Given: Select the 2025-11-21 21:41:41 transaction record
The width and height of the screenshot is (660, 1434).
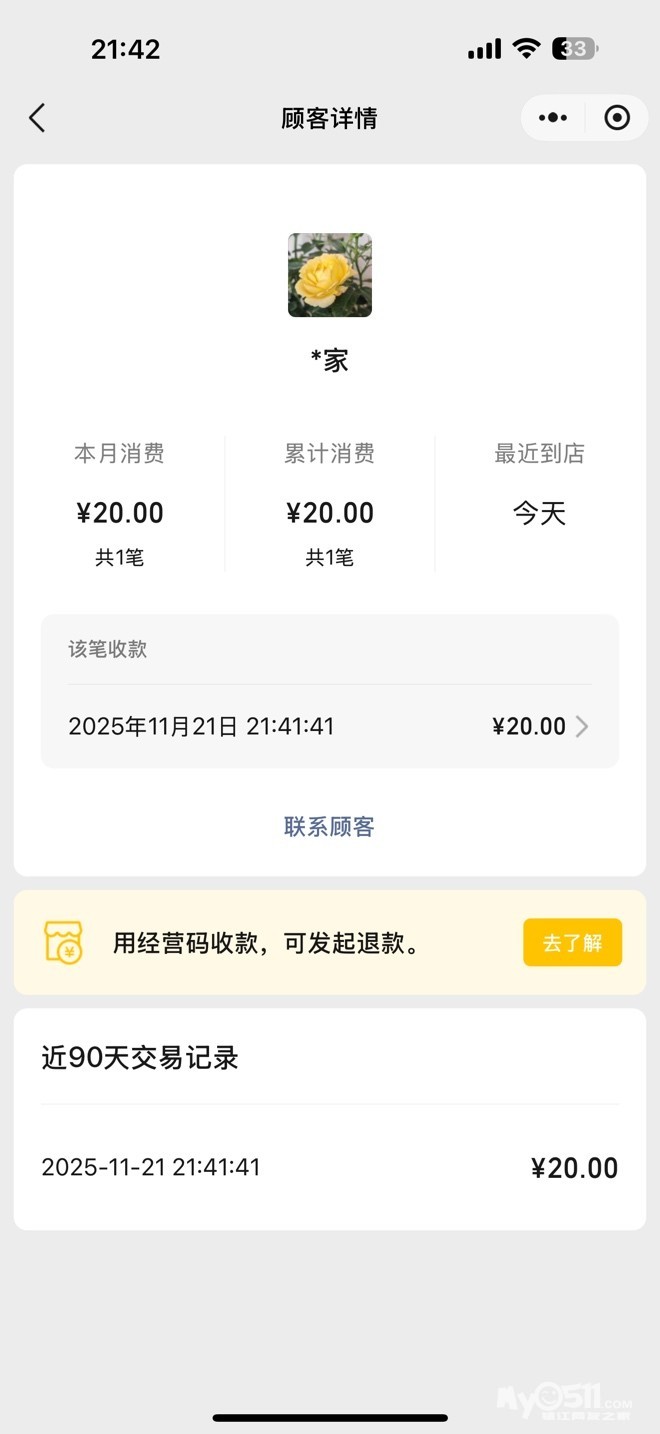Looking at the screenshot, I should [329, 1167].
